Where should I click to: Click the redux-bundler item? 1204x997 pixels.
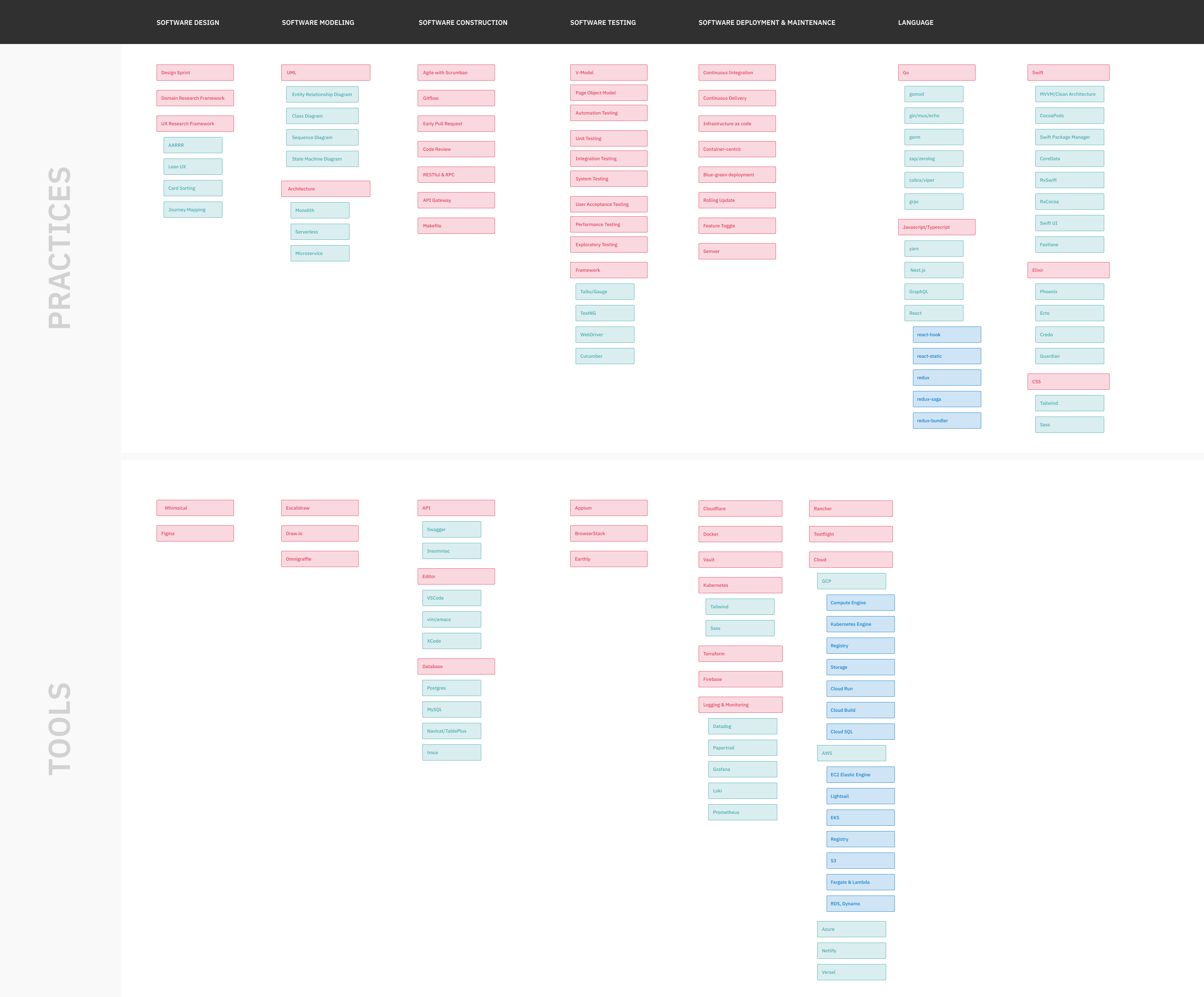pos(947,421)
